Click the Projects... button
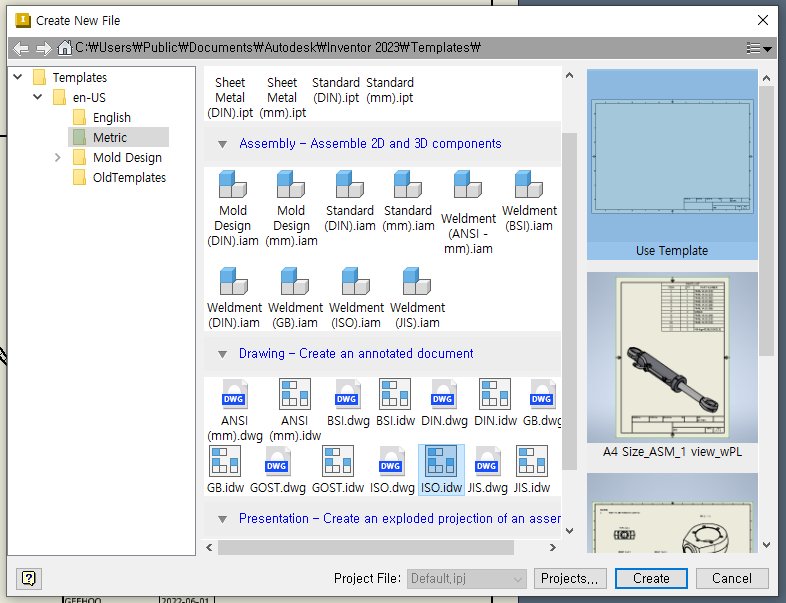This screenshot has height=603, width=786. click(x=570, y=578)
